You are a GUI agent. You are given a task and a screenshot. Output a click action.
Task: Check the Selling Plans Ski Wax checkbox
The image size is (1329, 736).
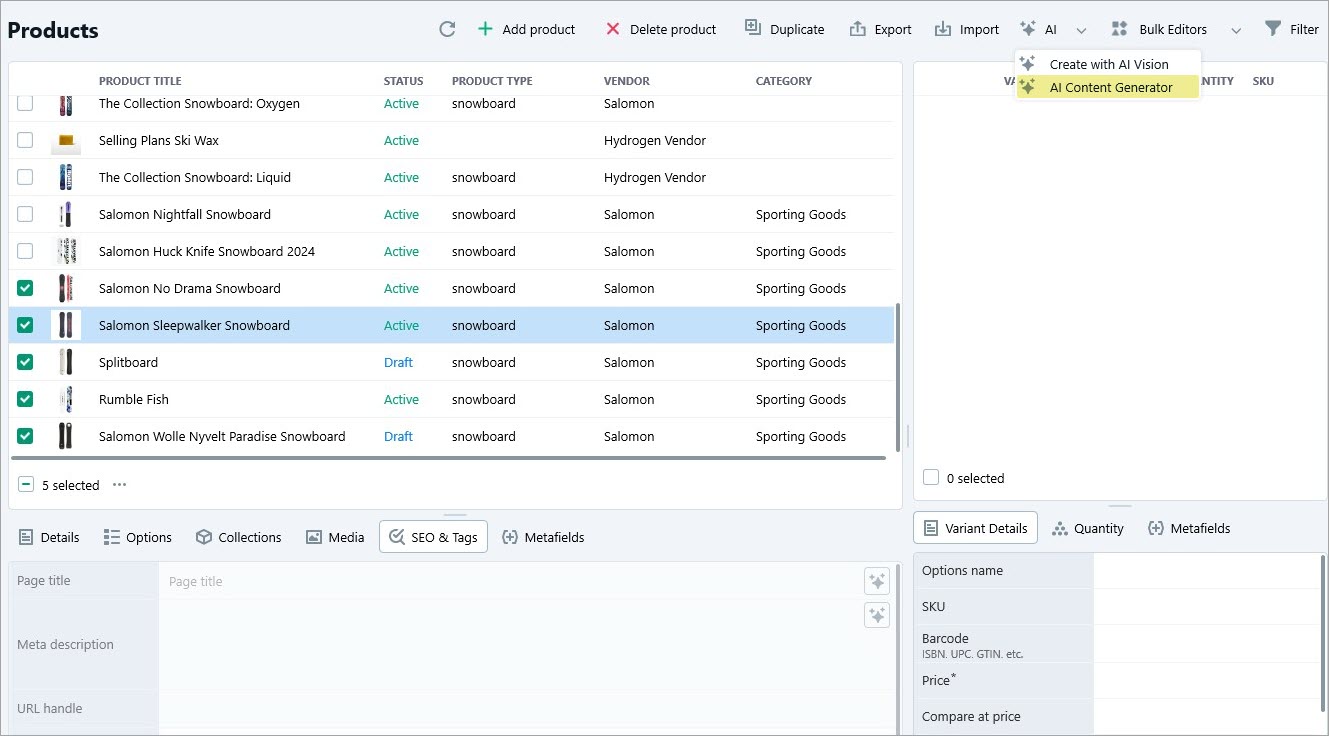click(25, 140)
